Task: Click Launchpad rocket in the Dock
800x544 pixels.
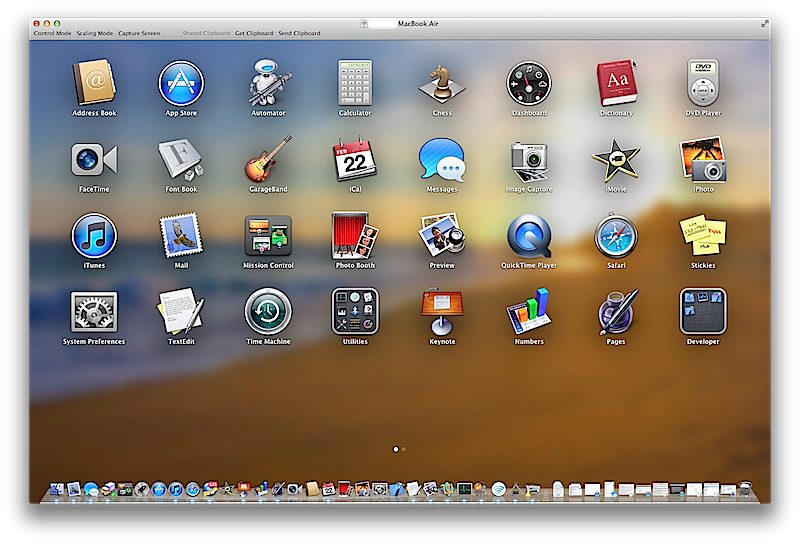Action: [x=141, y=489]
